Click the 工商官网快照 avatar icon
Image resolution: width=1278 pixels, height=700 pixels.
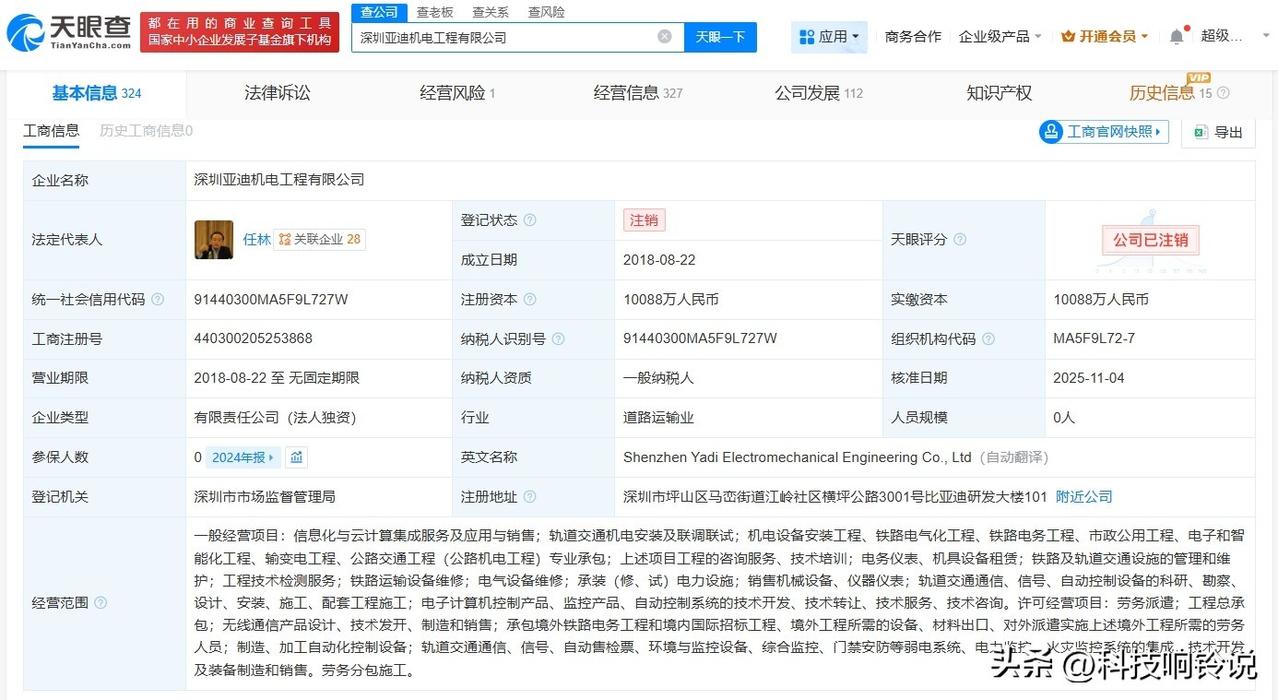click(1051, 132)
